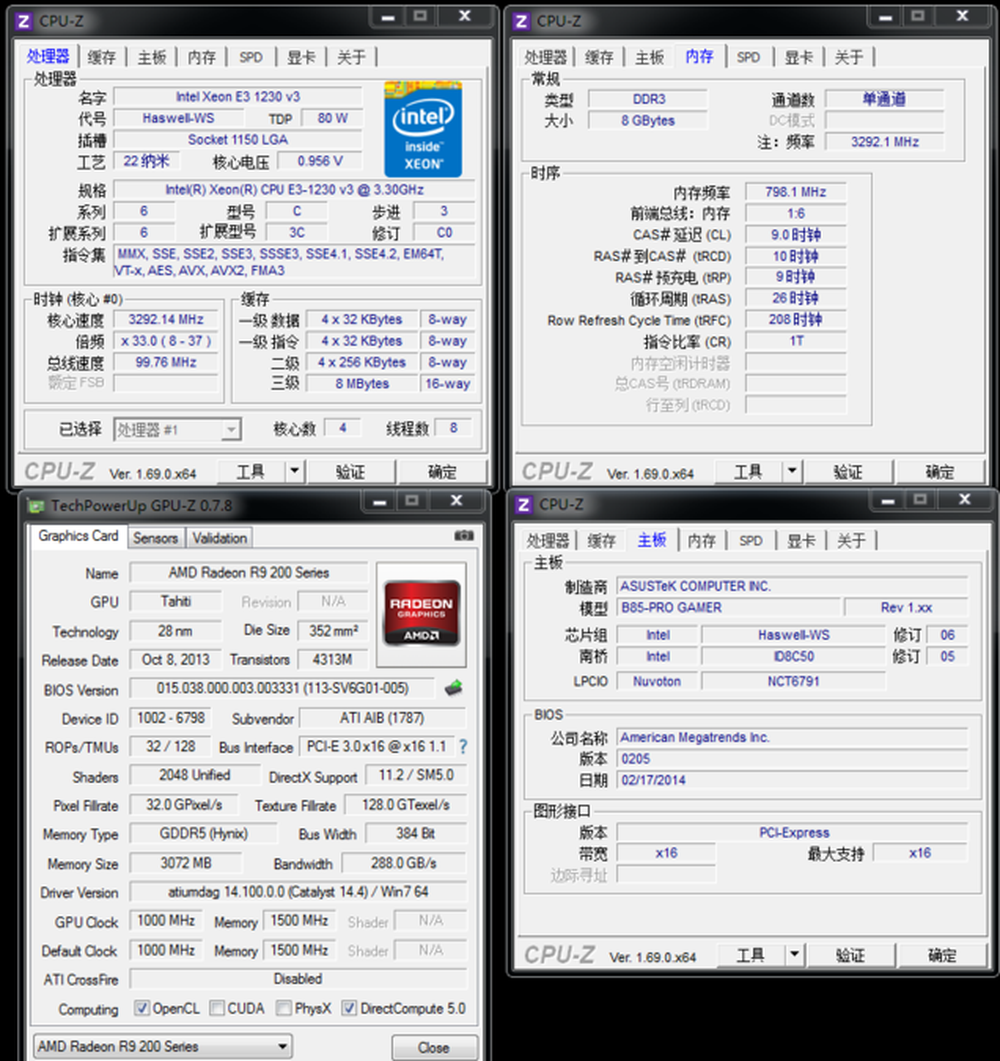The image size is (1000, 1061).
Task: Click the 0.956 V core voltage value
Action: click(320, 161)
